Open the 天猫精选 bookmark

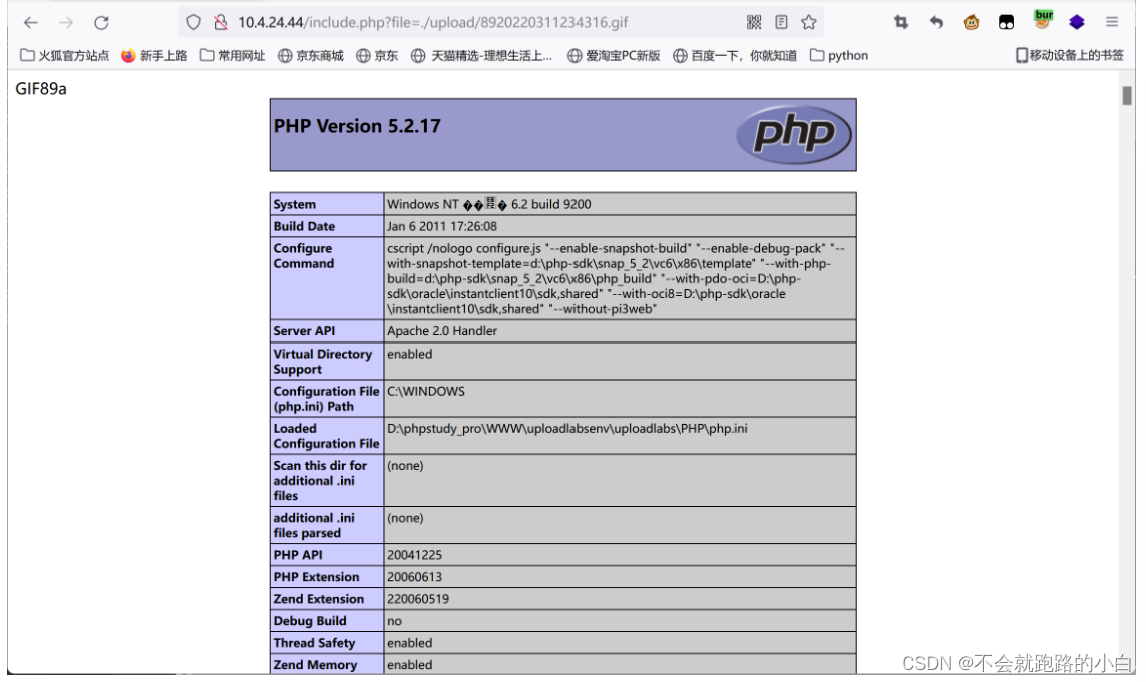482,56
